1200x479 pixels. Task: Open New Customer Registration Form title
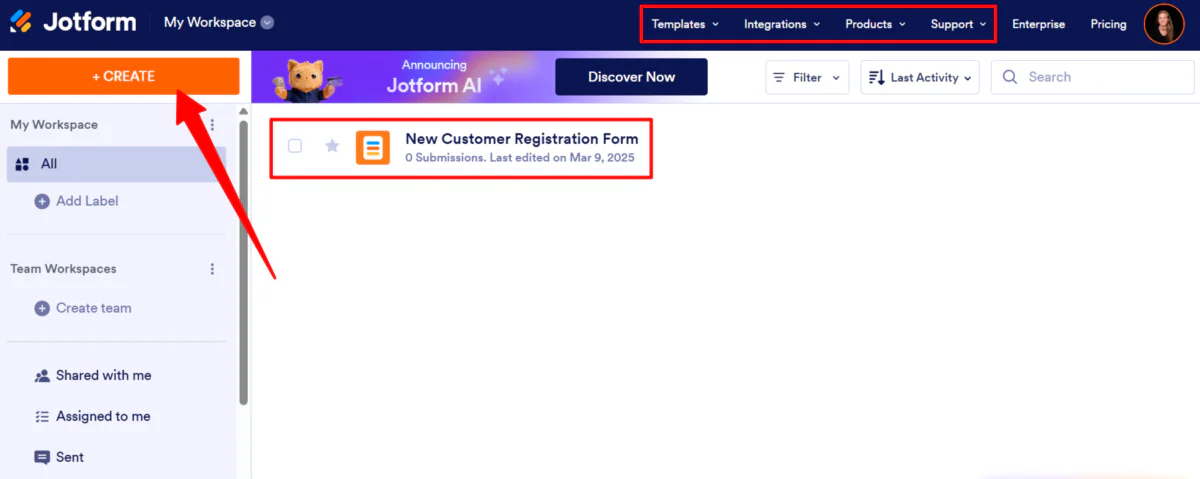coord(521,139)
